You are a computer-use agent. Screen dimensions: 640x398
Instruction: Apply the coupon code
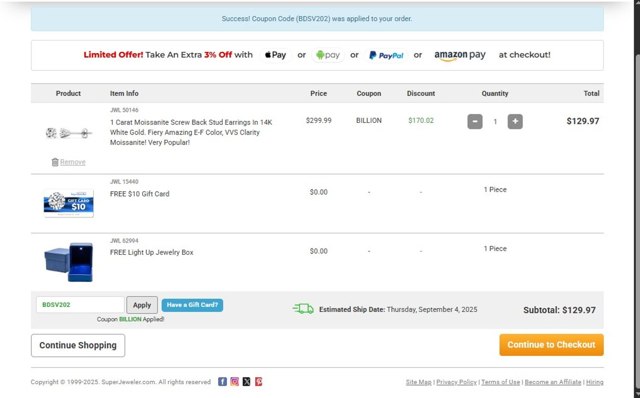(x=142, y=305)
